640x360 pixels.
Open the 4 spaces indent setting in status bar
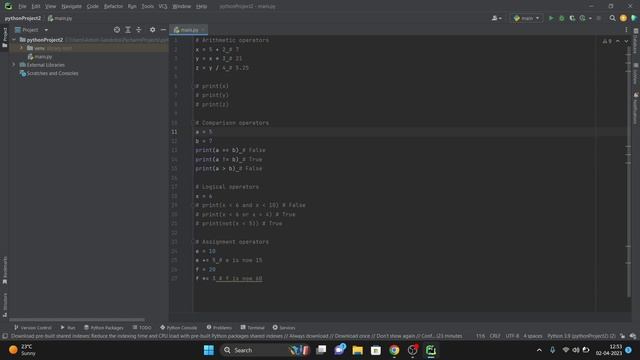pyautogui.click(x=533, y=336)
